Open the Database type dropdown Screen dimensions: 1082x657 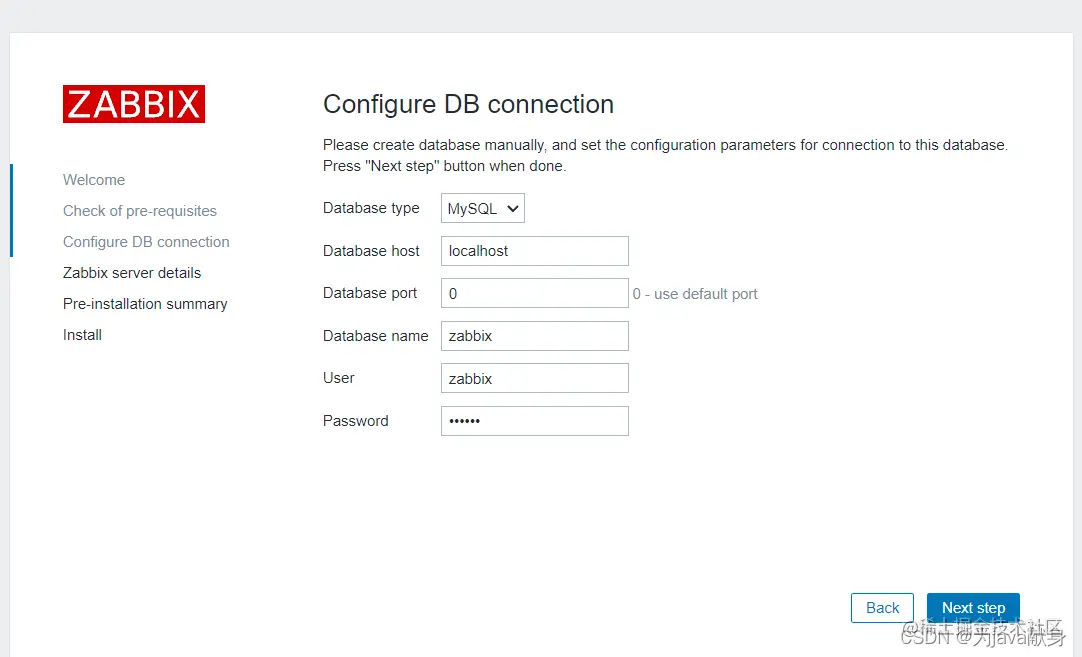coord(482,208)
